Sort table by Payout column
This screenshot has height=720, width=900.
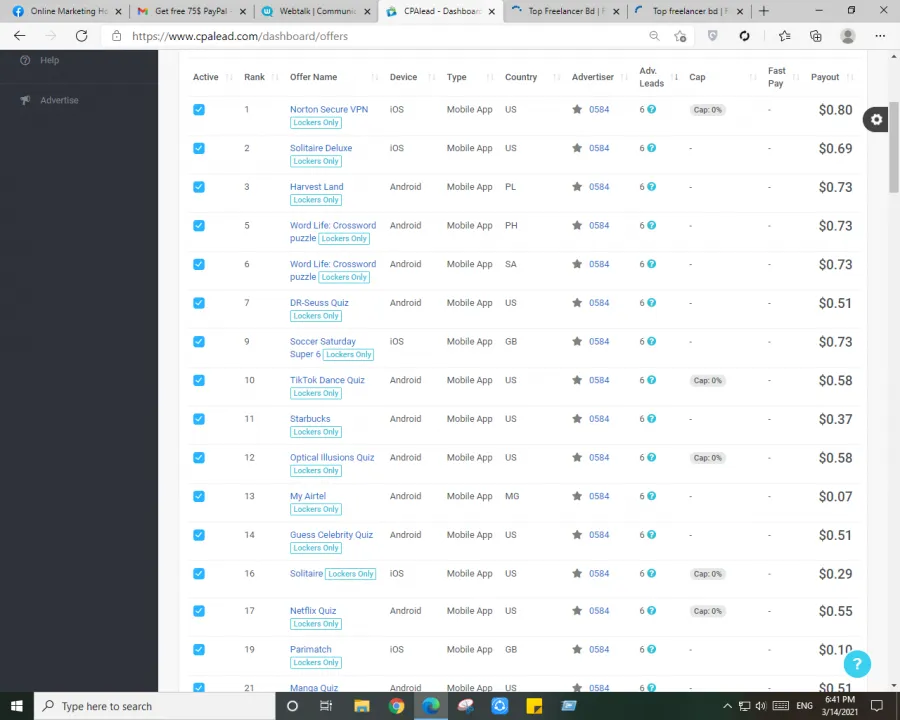click(x=824, y=77)
